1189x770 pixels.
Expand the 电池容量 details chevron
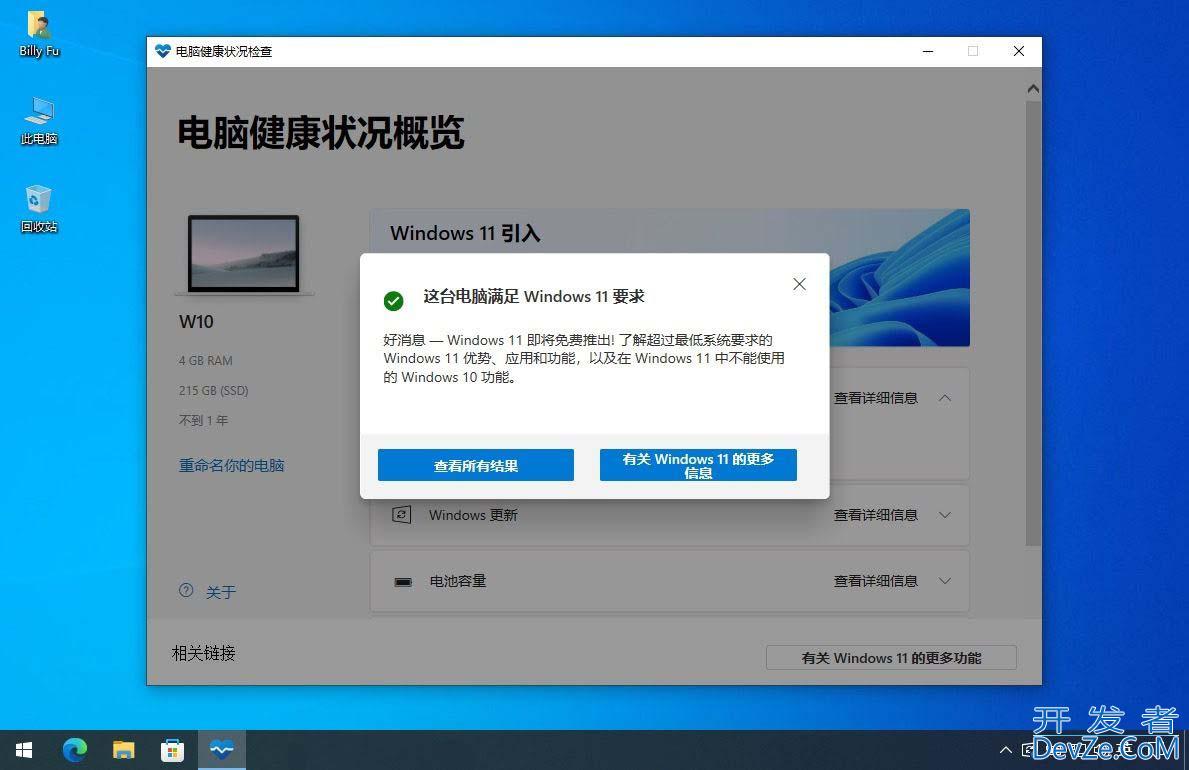pos(945,581)
